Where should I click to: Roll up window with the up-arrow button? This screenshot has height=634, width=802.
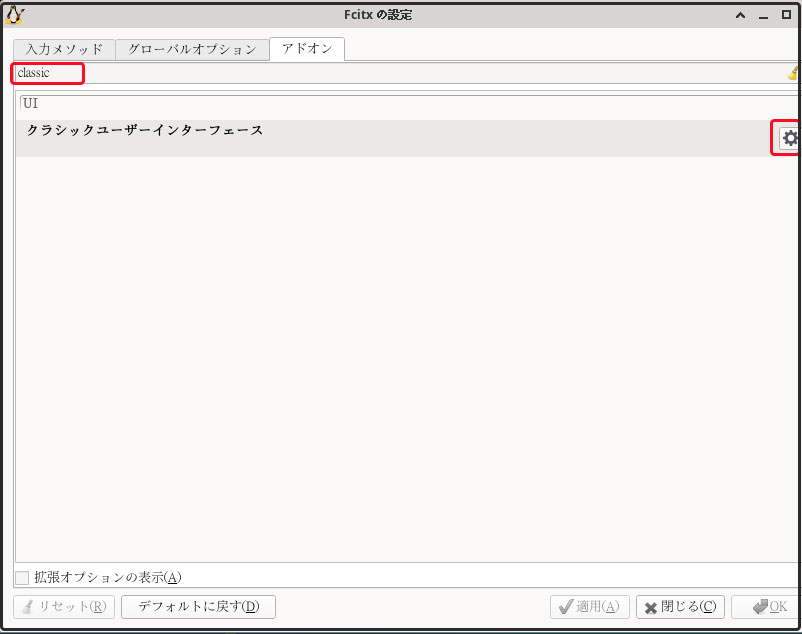[x=740, y=15]
